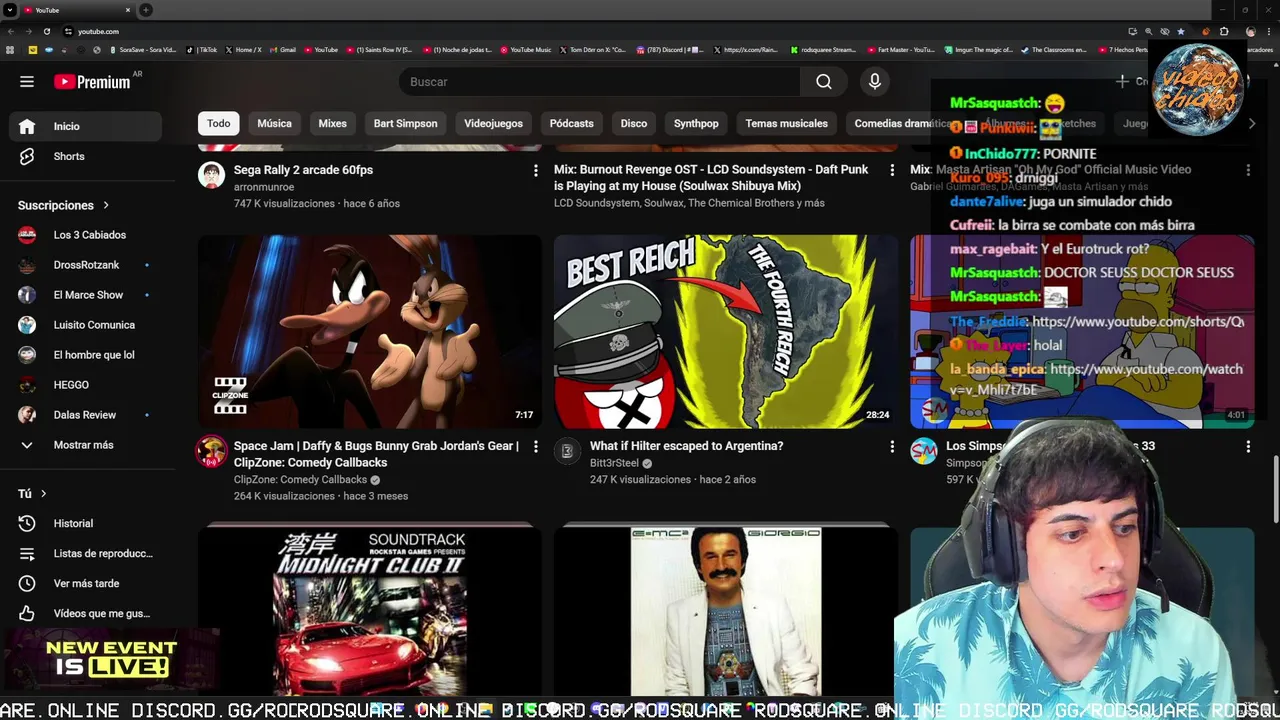
Task: Click the search magnifier button
Action: click(824, 82)
